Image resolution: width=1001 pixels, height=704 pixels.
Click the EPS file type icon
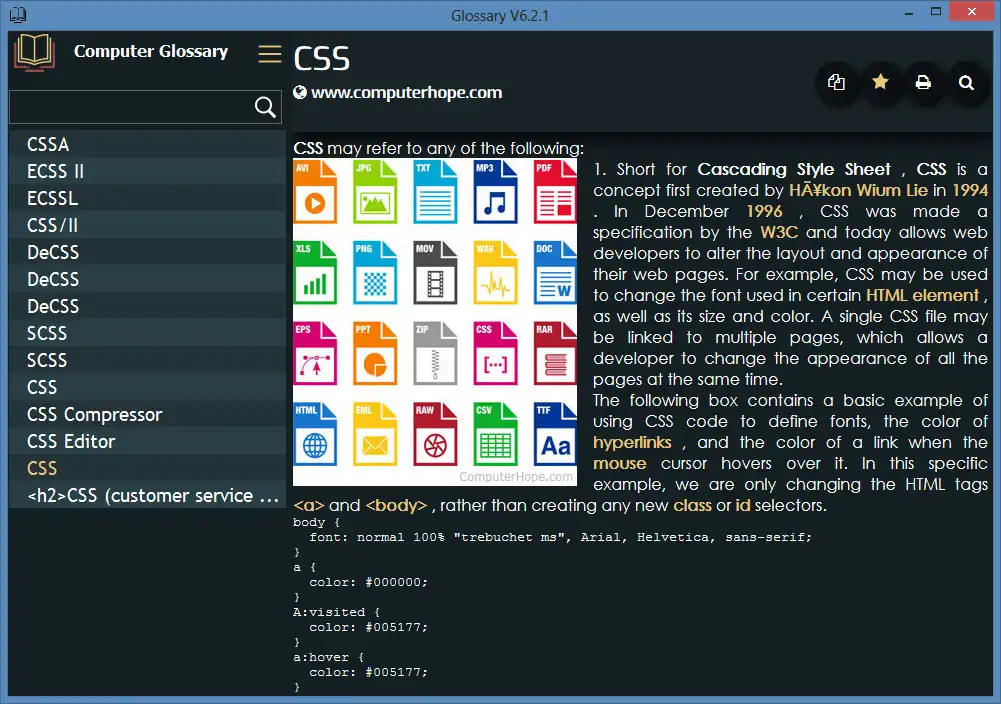tap(315, 353)
